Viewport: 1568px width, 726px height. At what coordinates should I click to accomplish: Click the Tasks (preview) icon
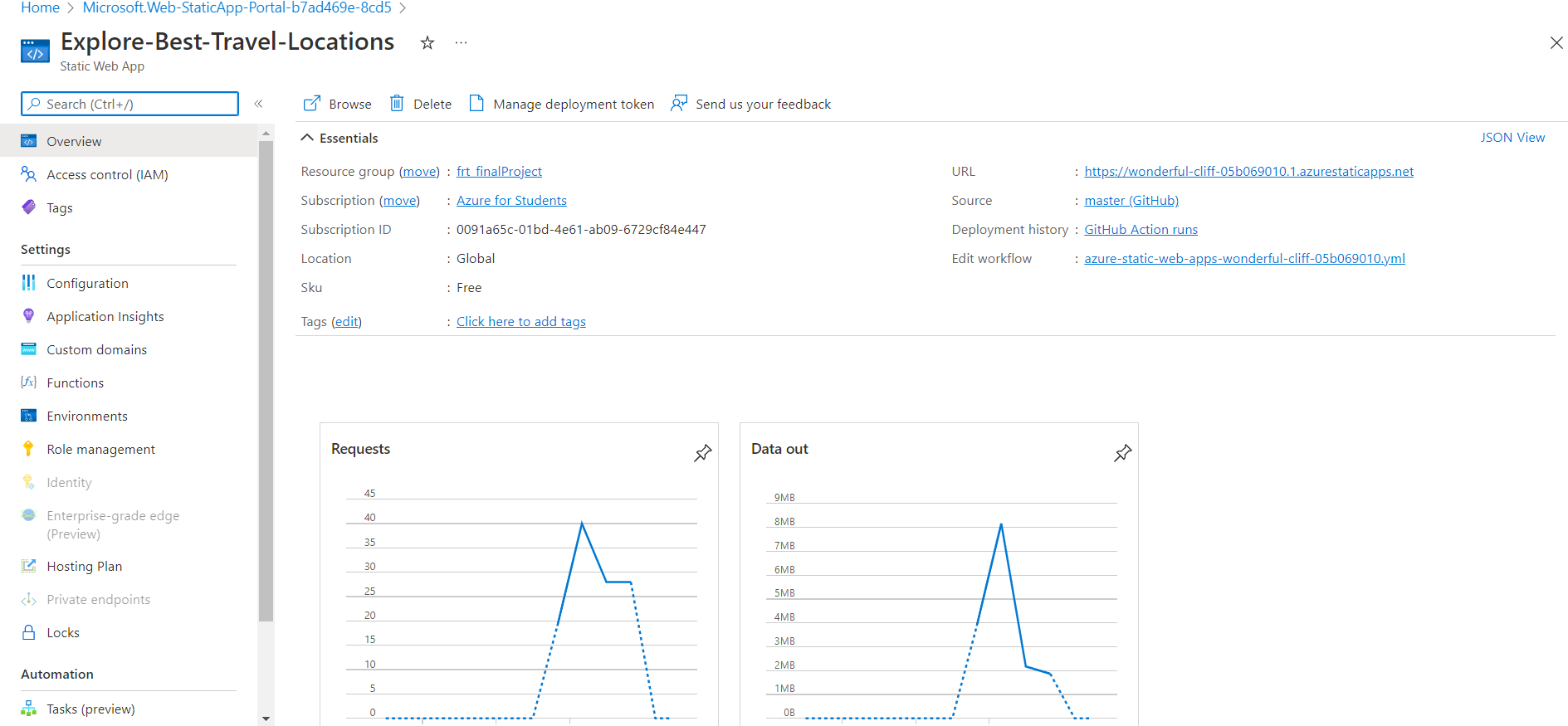coord(29,709)
